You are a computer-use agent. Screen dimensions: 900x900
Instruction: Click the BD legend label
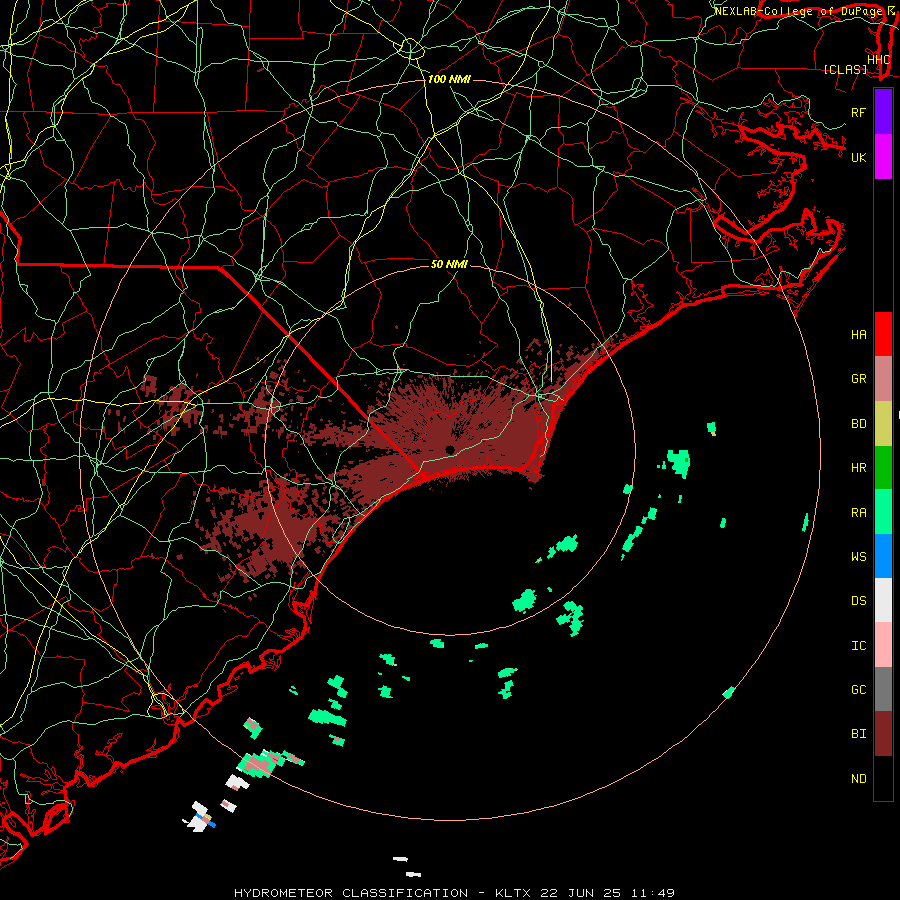pyautogui.click(x=858, y=424)
